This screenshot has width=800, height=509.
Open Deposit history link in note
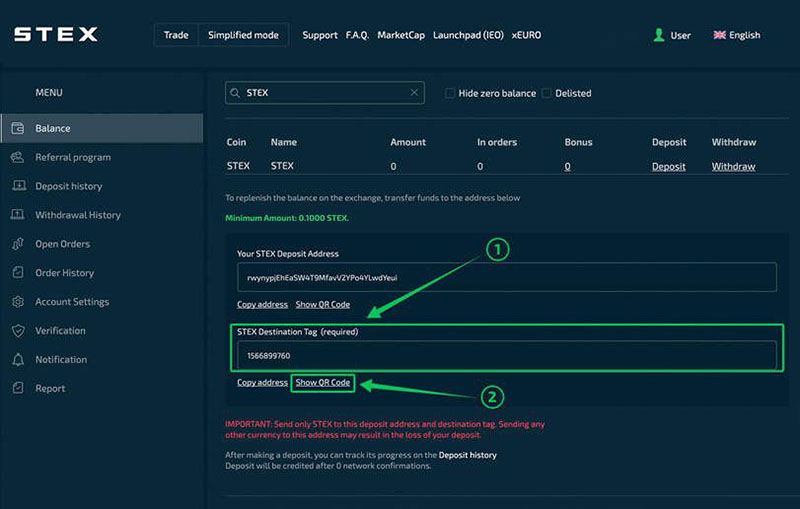click(467, 455)
